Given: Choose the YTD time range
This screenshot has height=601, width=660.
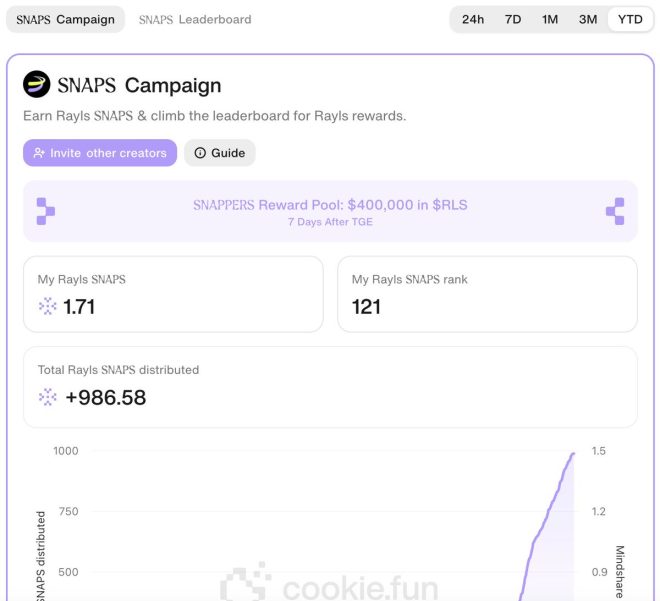Looking at the screenshot, I should pyautogui.click(x=630, y=19).
